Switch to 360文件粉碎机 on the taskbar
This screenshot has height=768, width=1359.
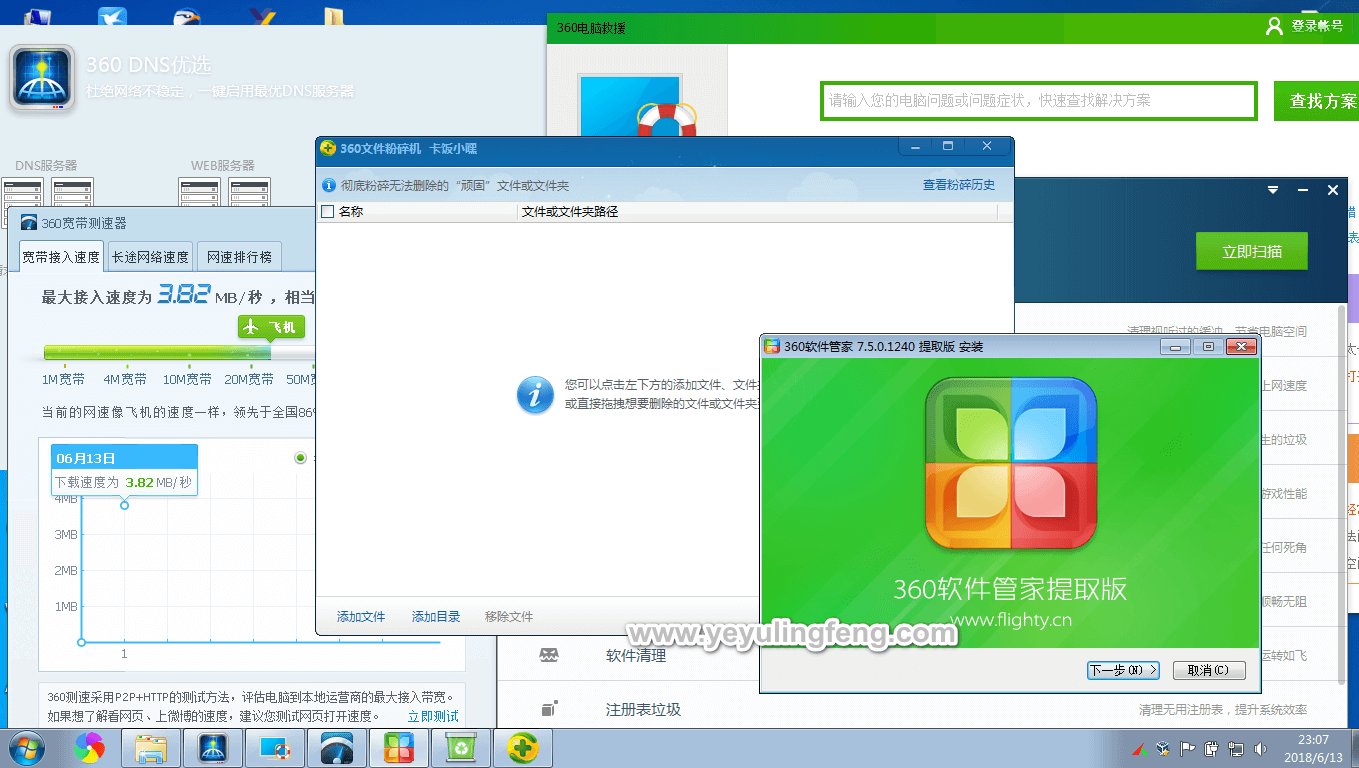click(x=523, y=748)
